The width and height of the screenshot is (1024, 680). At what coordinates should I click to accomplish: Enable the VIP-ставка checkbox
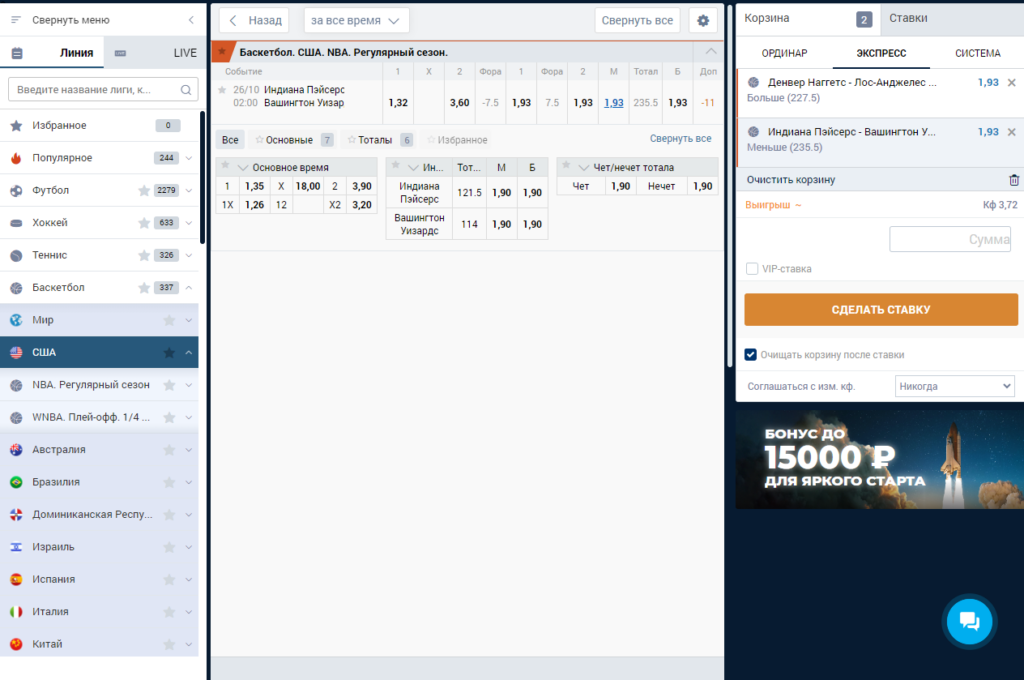752,268
